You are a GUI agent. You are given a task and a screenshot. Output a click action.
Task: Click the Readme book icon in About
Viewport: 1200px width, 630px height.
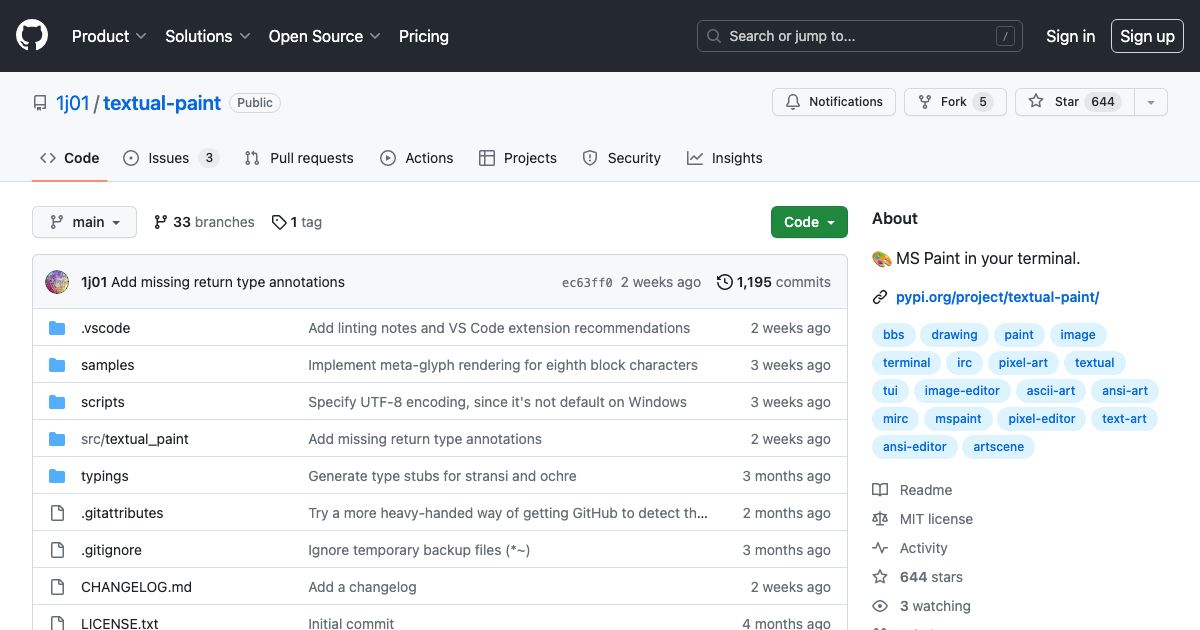tap(880, 489)
